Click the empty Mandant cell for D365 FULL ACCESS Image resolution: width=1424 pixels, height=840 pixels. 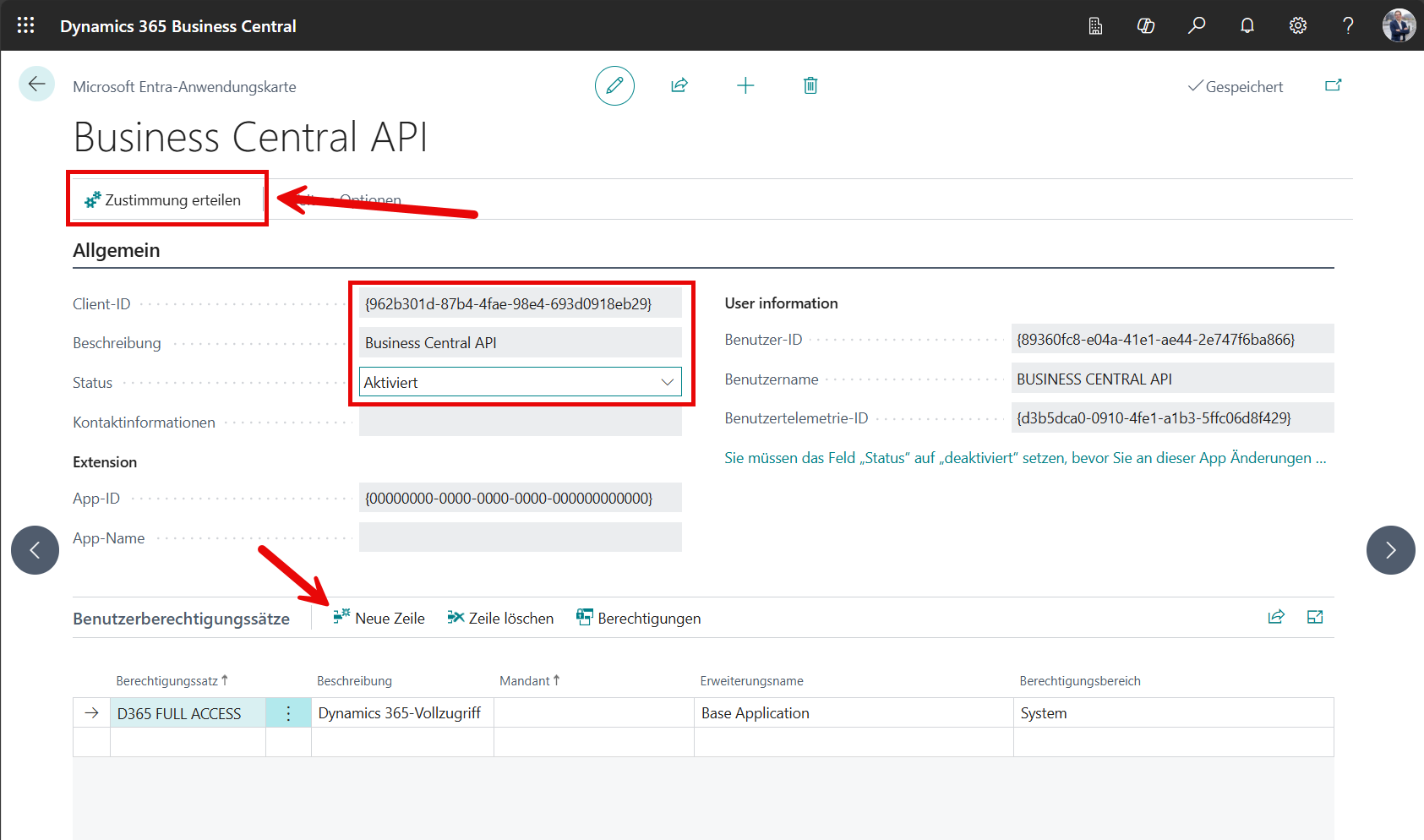(x=594, y=713)
